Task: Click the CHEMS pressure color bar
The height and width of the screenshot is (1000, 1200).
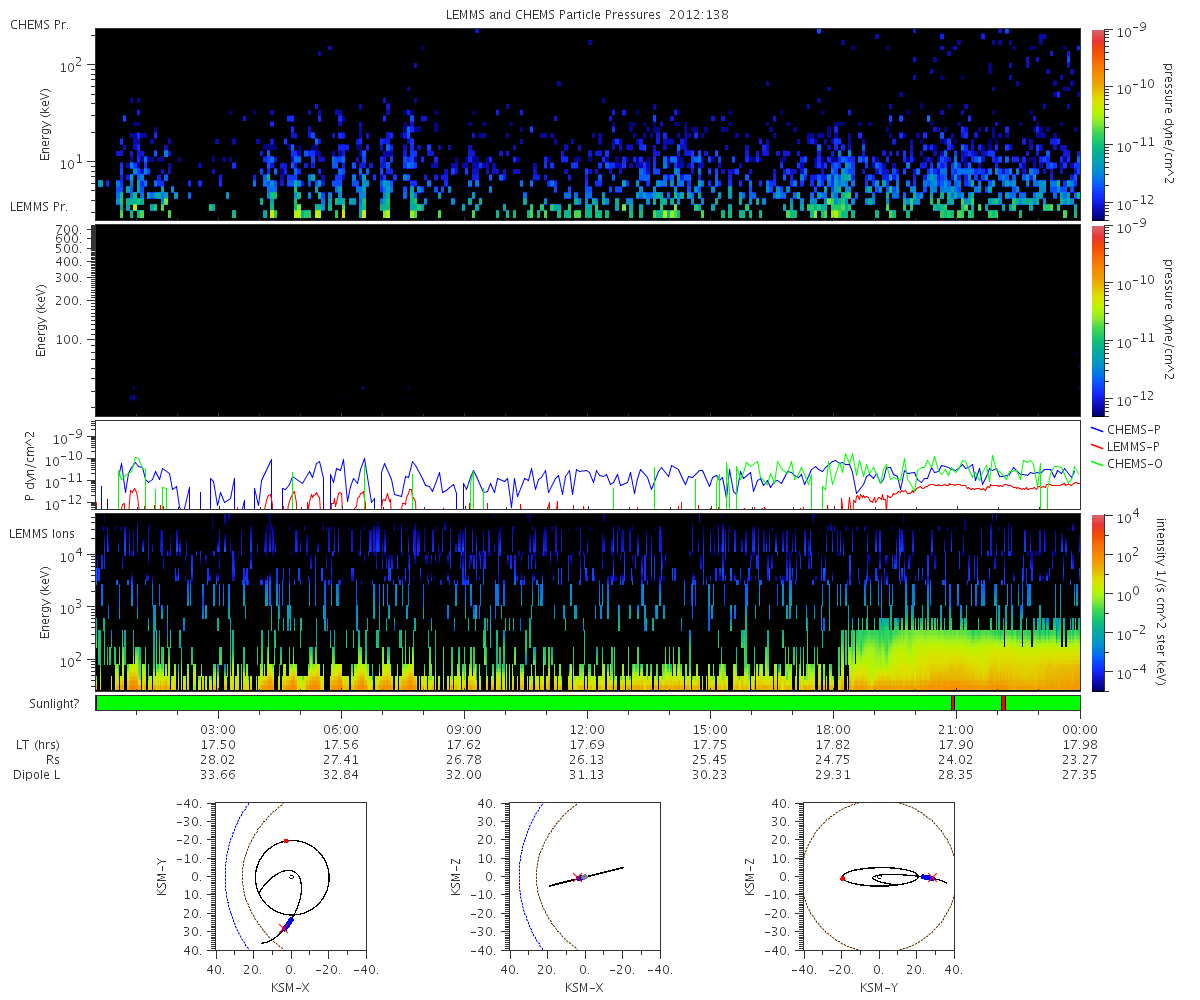Action: click(1097, 124)
